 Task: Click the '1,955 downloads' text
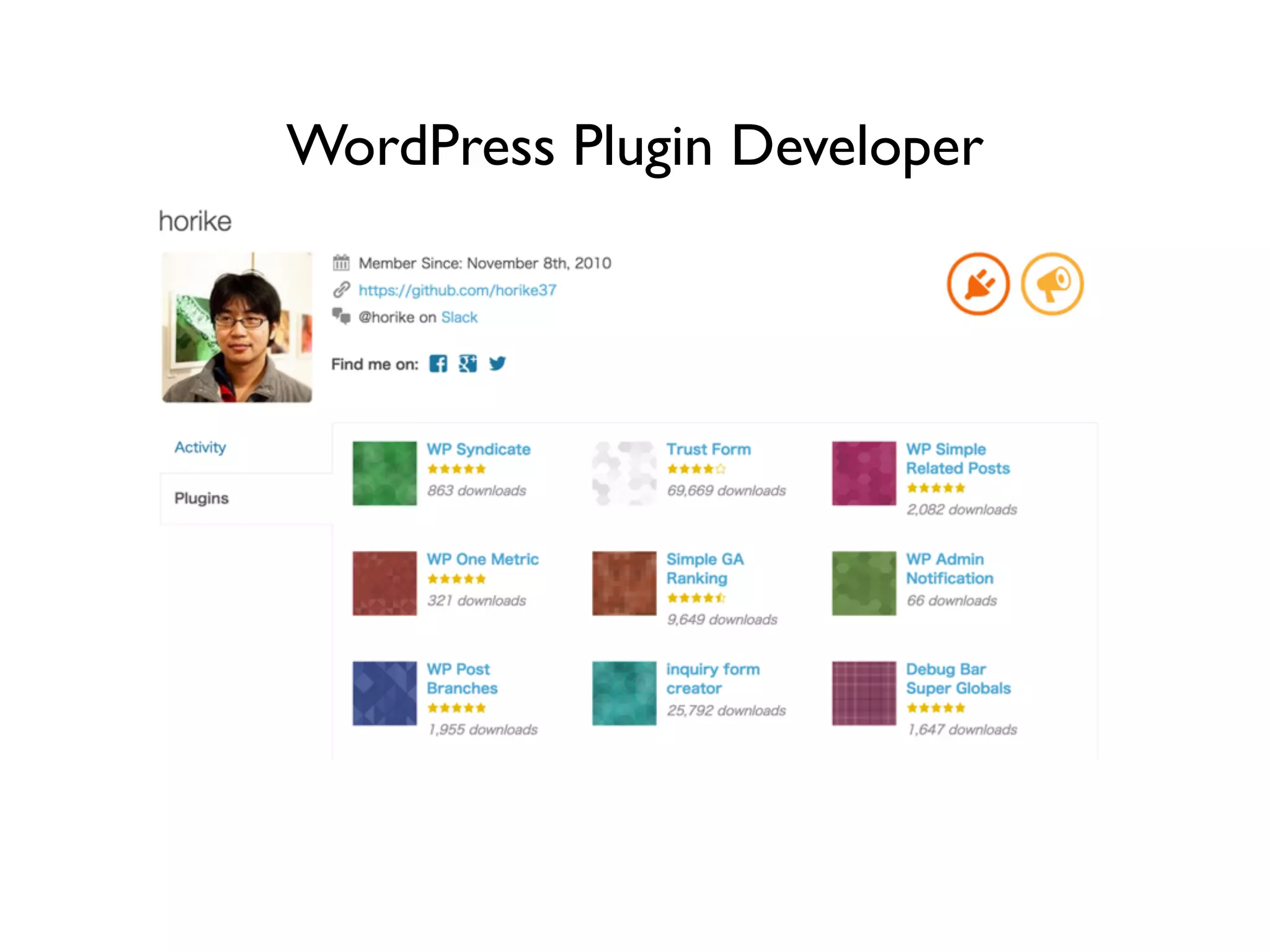point(482,729)
